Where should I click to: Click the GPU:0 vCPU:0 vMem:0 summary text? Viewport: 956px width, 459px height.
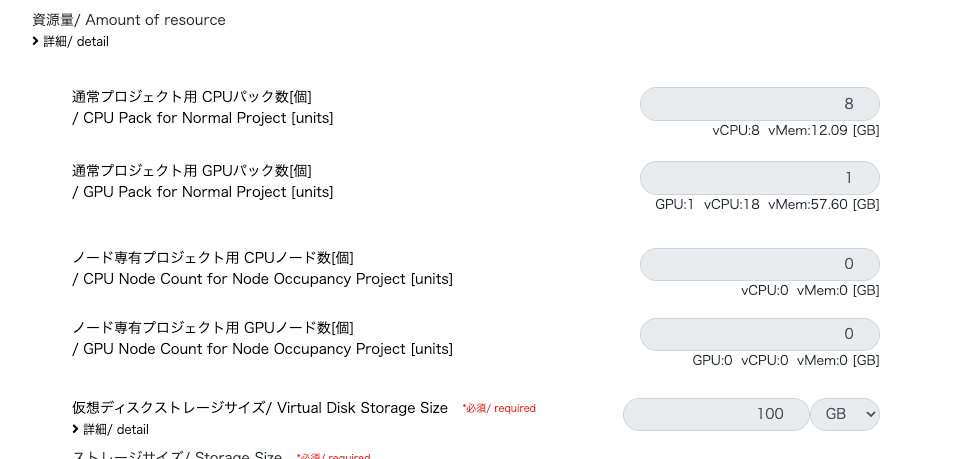point(785,360)
